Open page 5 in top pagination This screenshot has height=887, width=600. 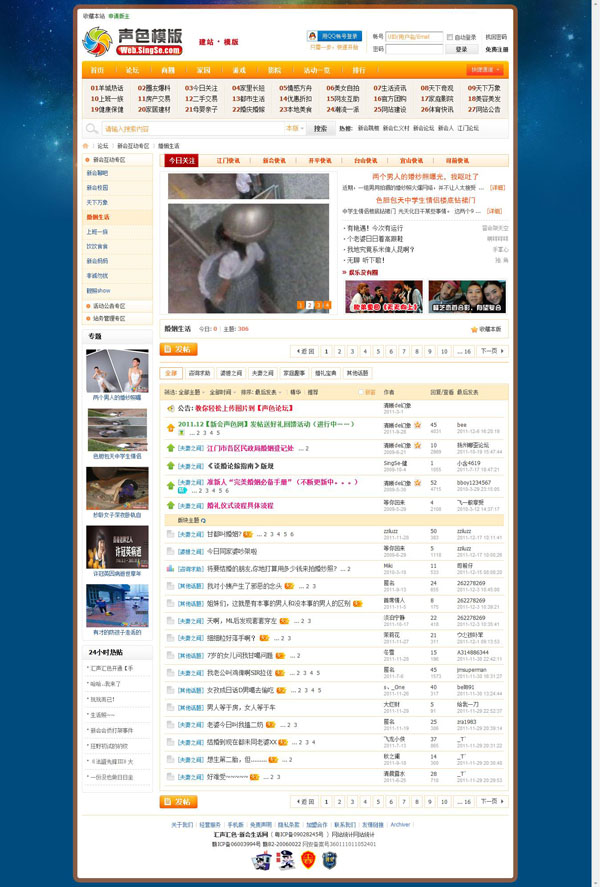pyautogui.click(x=378, y=351)
